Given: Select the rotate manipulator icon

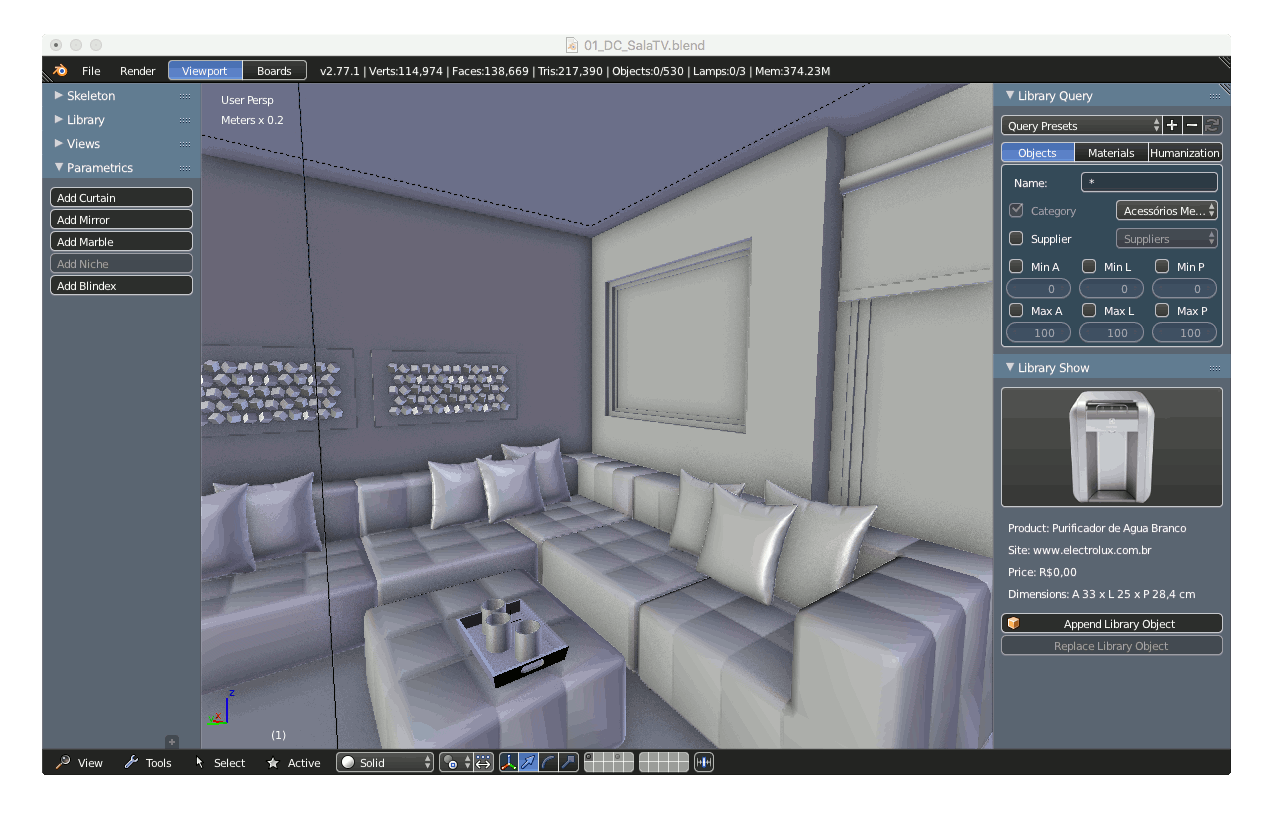Looking at the screenshot, I should click(549, 762).
